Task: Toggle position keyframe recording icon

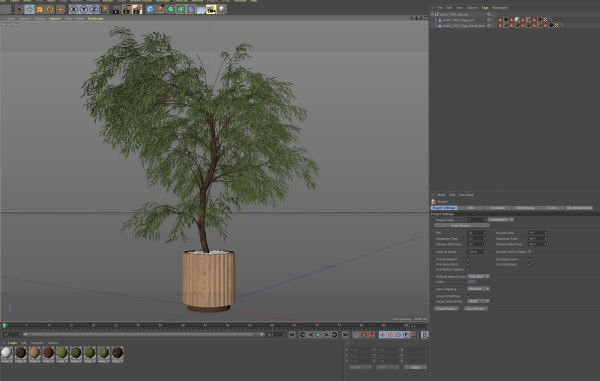Action: [x=382, y=335]
